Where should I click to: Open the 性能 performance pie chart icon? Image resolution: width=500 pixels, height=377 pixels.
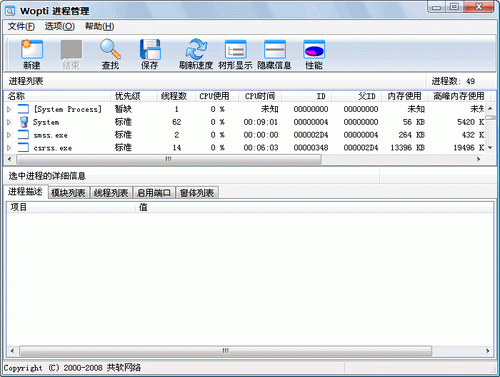click(314, 49)
